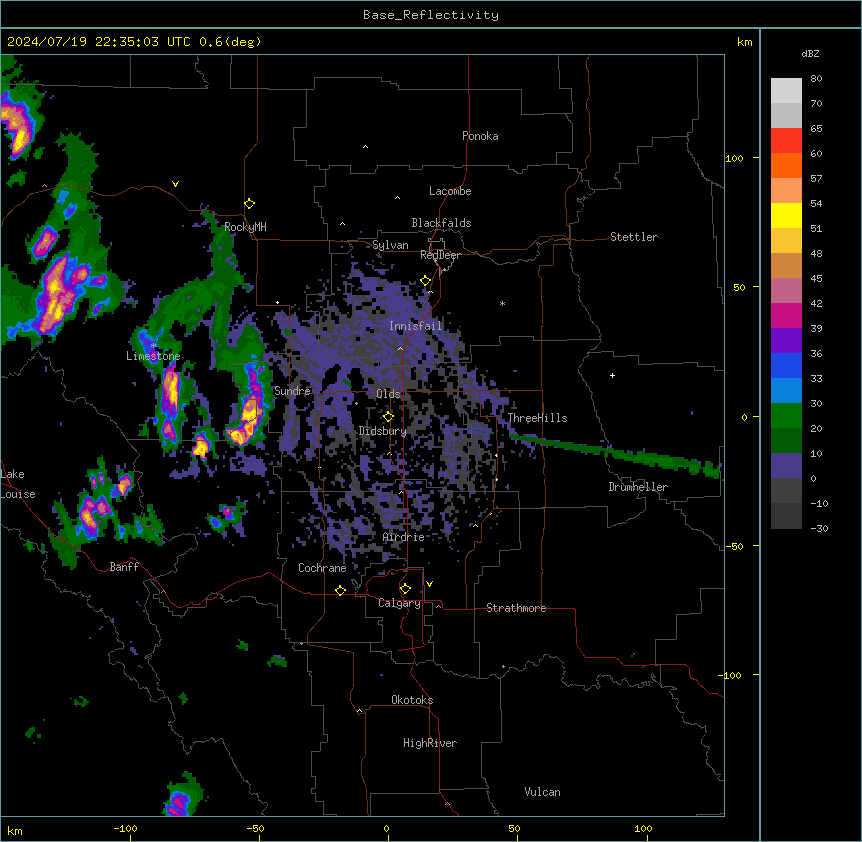This screenshot has width=862, height=842.
Task: Click the RockyMH map label
Action: tap(245, 226)
